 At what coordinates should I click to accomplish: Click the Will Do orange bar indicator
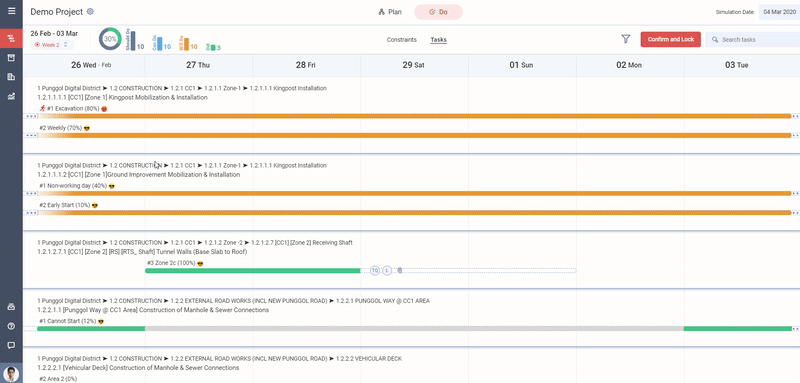(186, 44)
